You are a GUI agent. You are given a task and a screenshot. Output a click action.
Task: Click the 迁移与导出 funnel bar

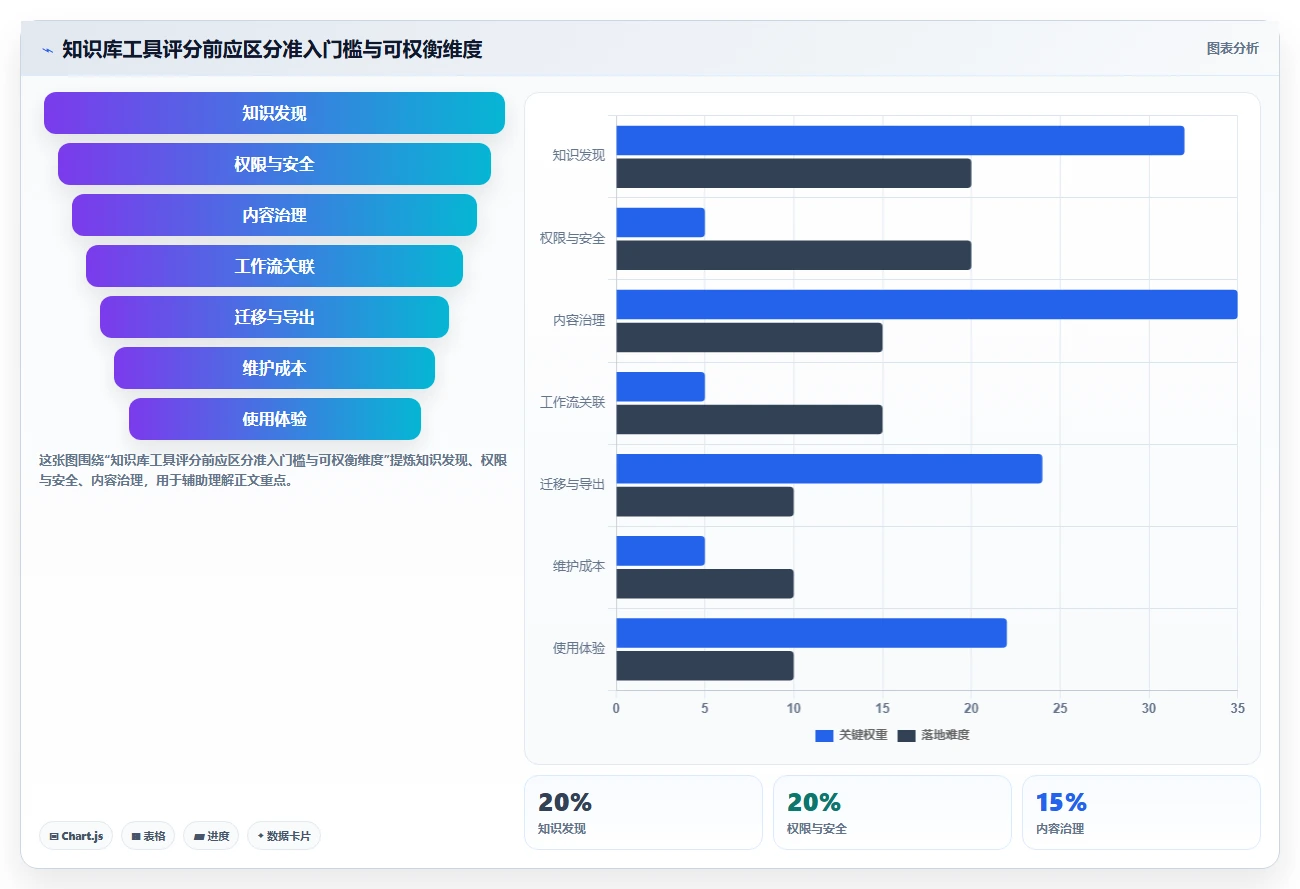[x=274, y=317]
